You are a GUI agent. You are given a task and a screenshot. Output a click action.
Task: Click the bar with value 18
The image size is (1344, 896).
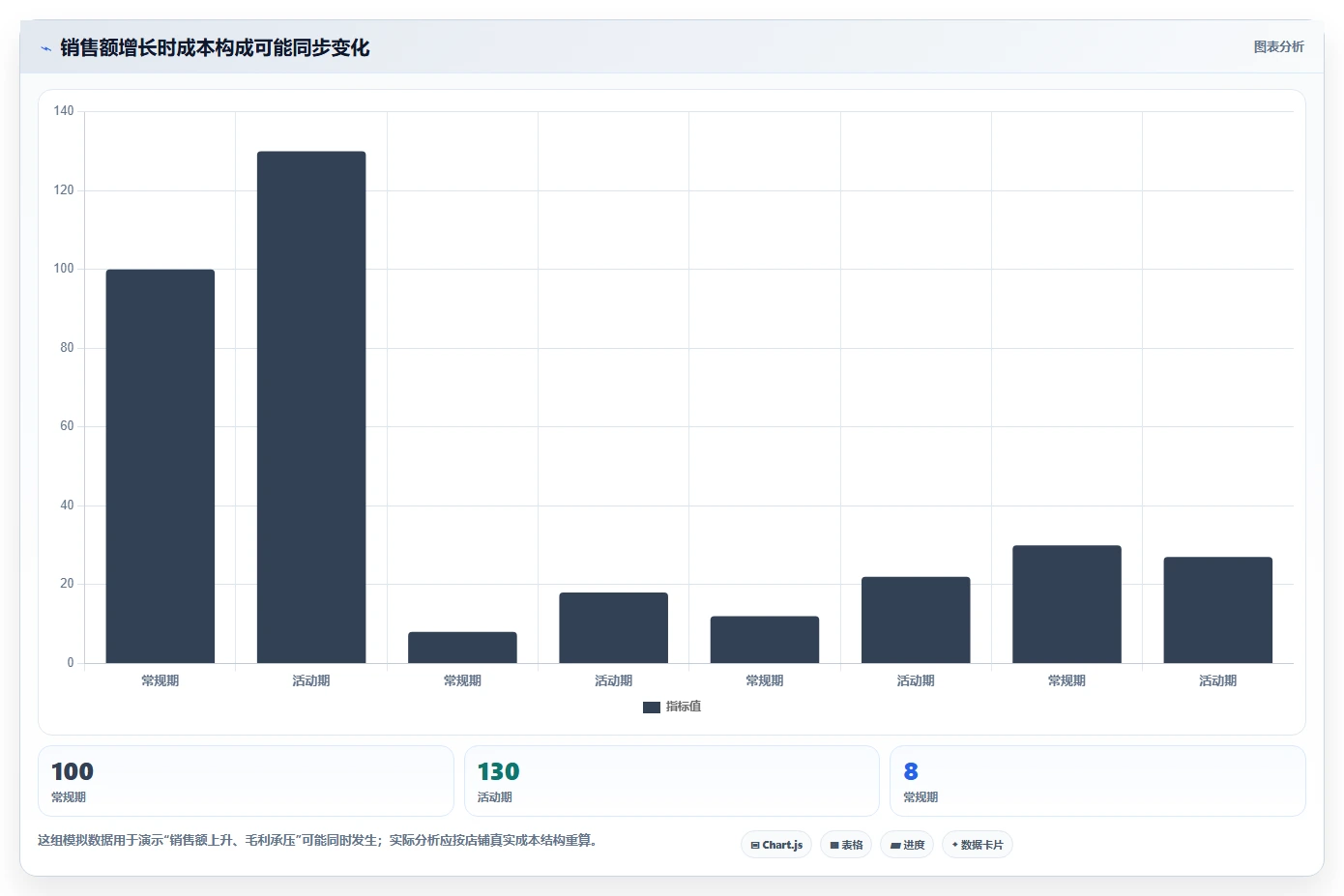point(614,628)
